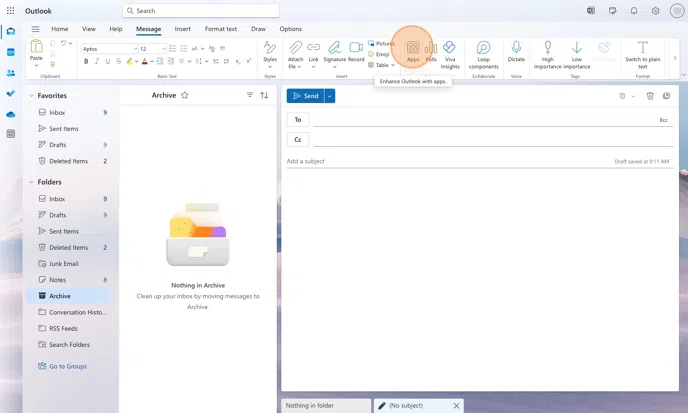
Task: Open the Apps add-ins button
Action: click(413, 51)
